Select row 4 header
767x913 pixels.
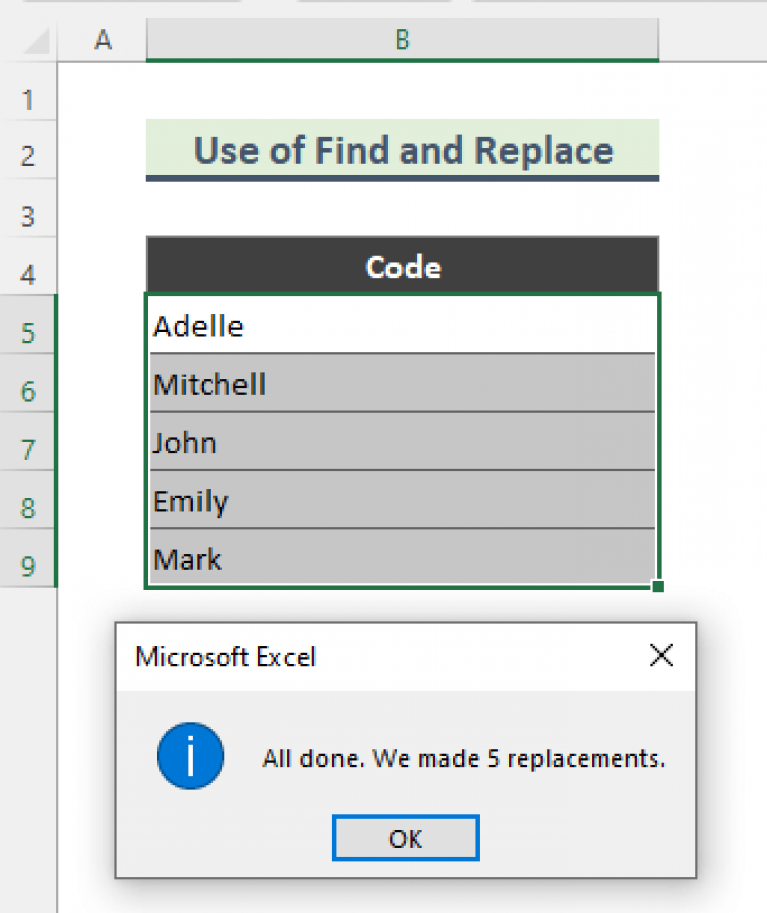27,274
